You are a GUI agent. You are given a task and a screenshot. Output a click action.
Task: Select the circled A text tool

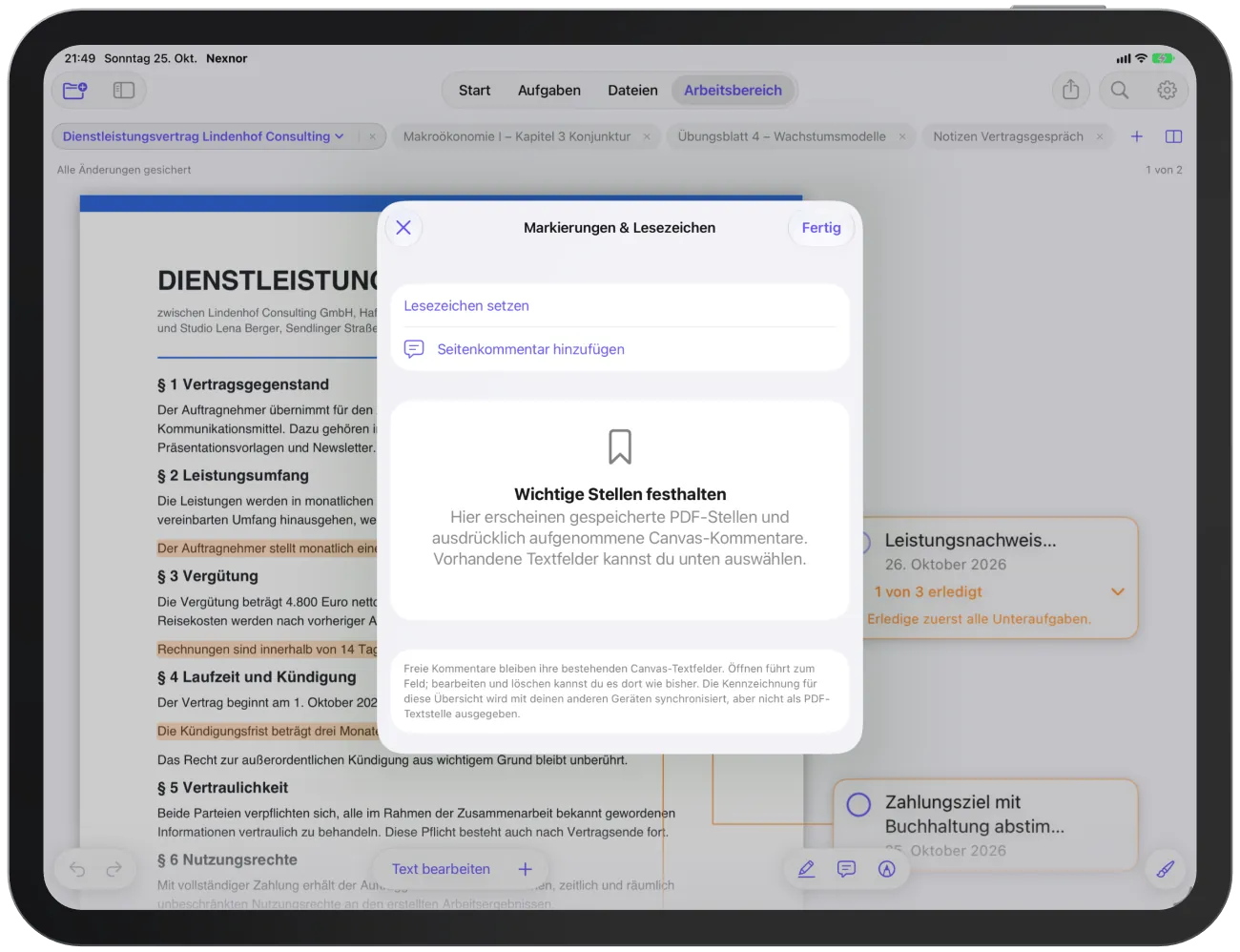tap(887, 869)
